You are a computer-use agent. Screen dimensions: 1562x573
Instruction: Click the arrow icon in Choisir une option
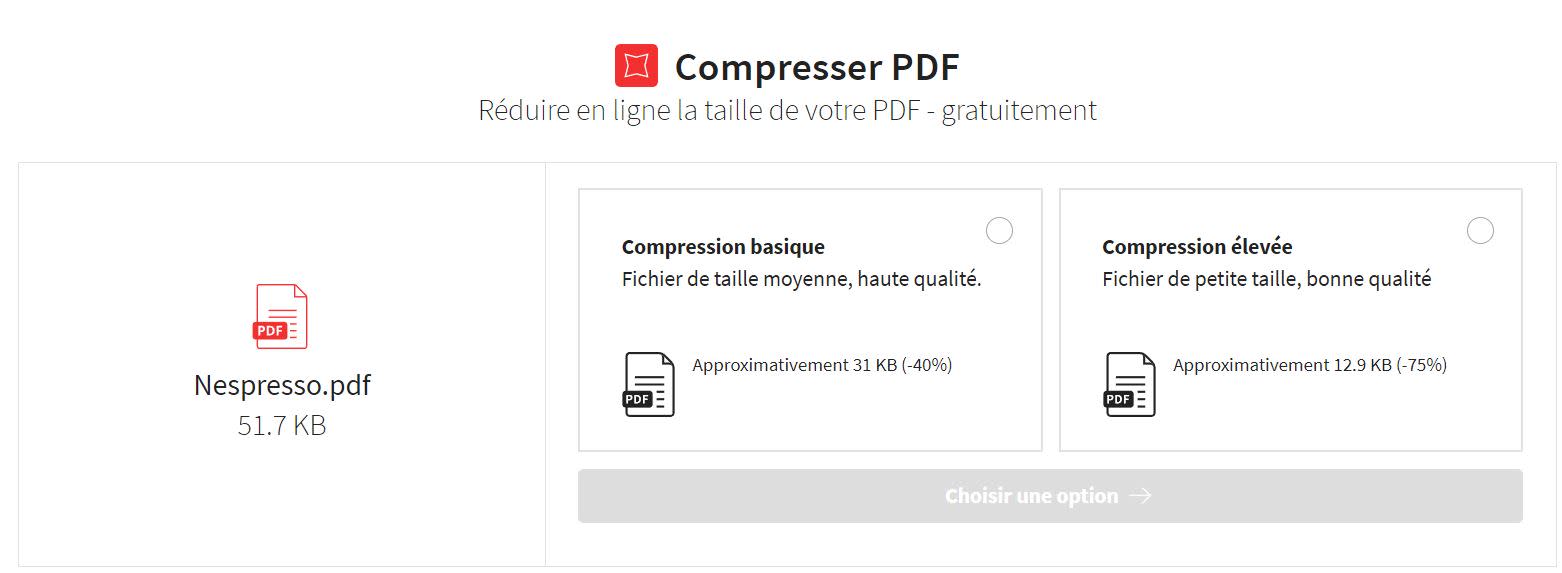coord(1140,496)
